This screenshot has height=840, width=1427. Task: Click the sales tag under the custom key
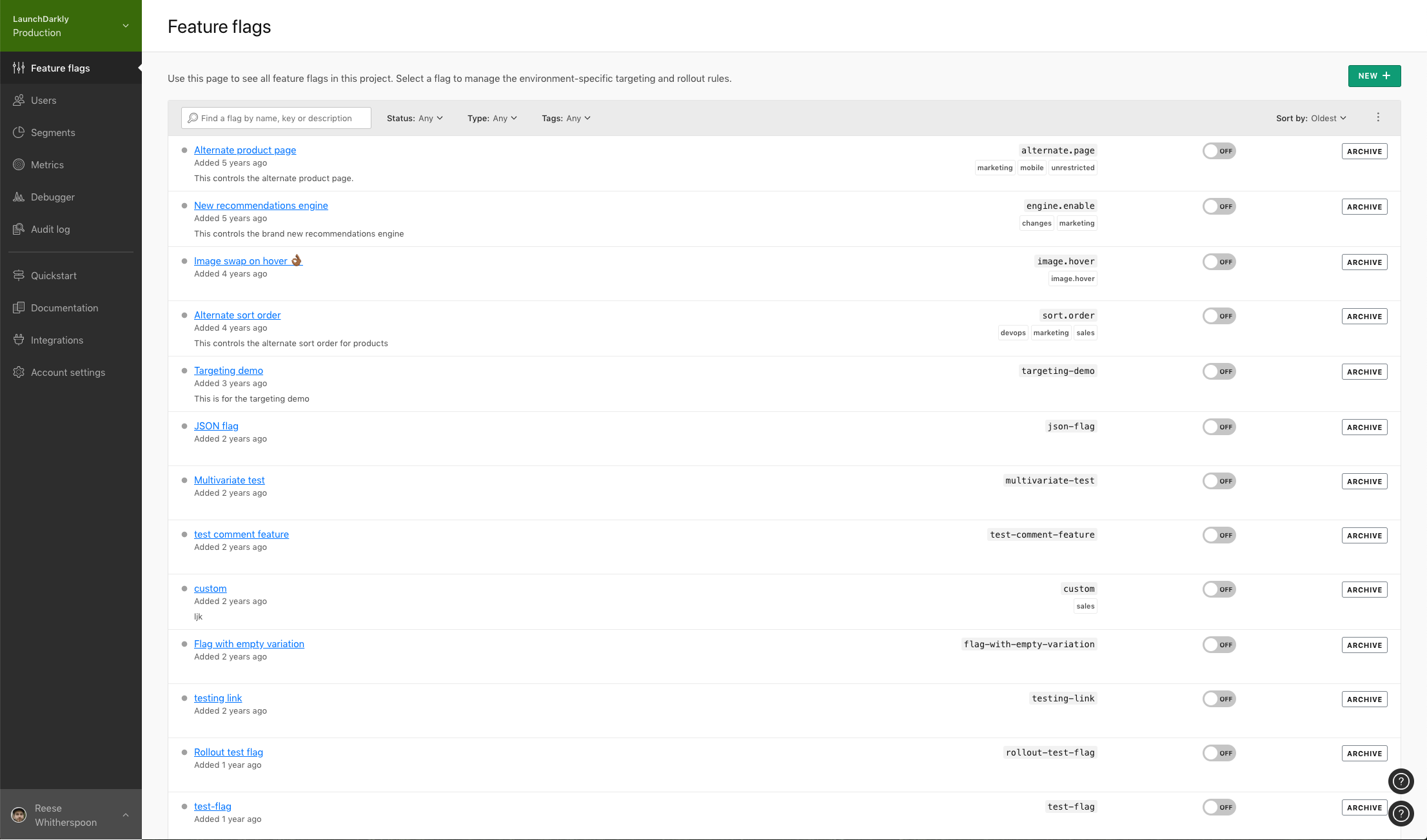point(1085,606)
